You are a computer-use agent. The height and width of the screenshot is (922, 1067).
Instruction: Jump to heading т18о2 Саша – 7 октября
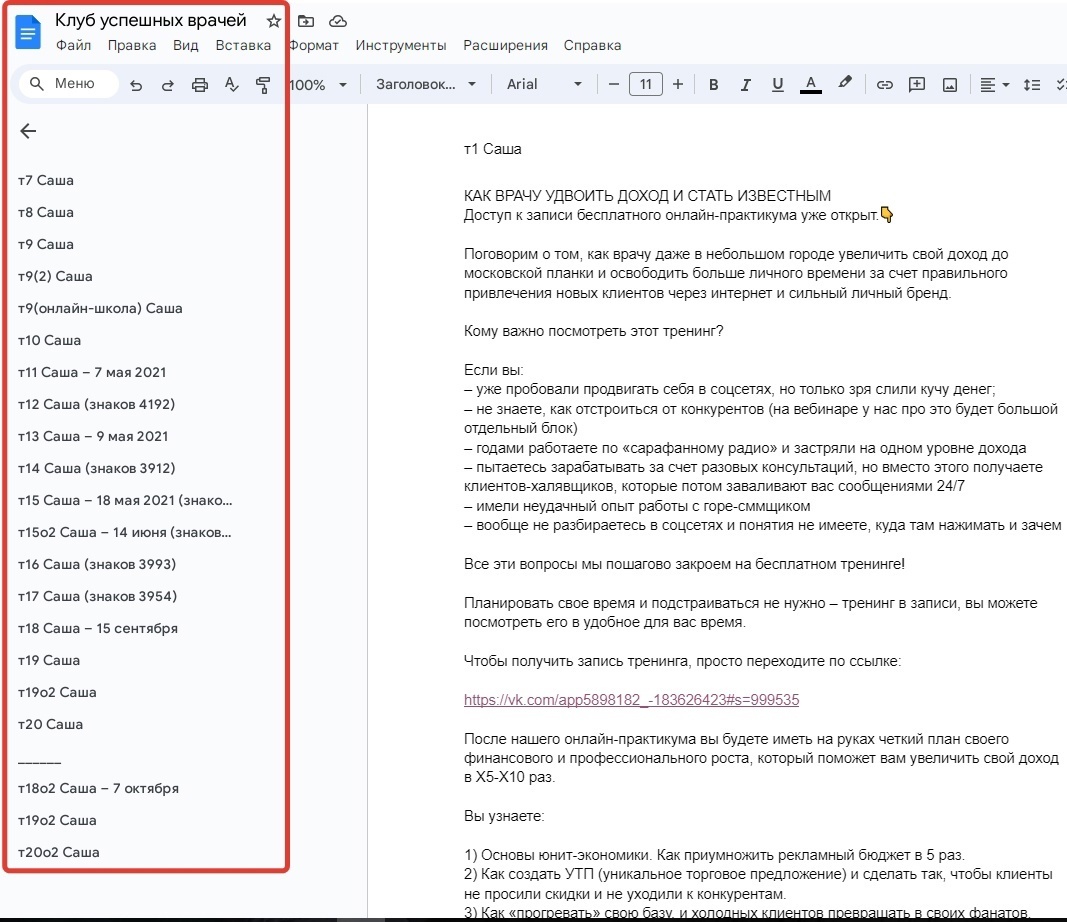98,788
